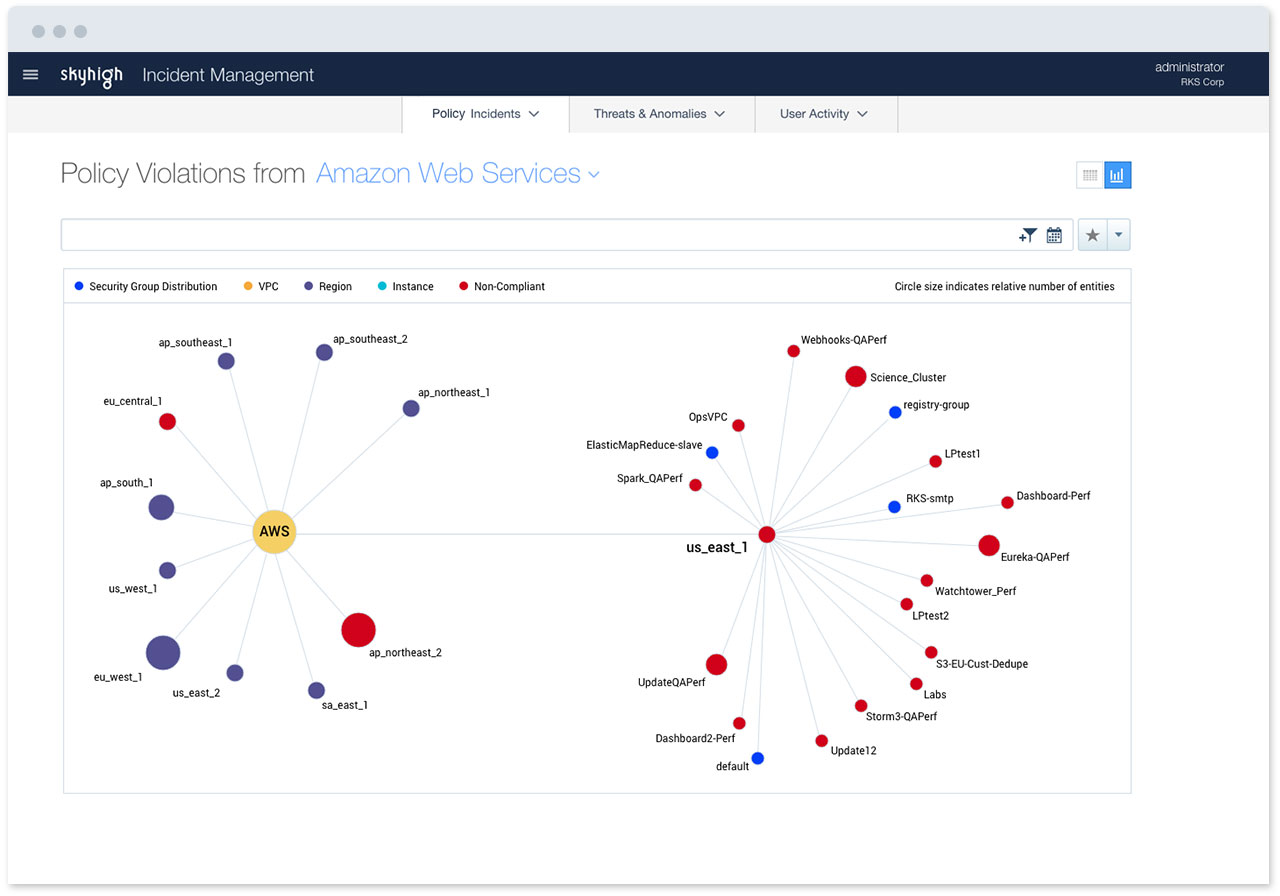Select the Dashboard2-Perf node

click(739, 723)
